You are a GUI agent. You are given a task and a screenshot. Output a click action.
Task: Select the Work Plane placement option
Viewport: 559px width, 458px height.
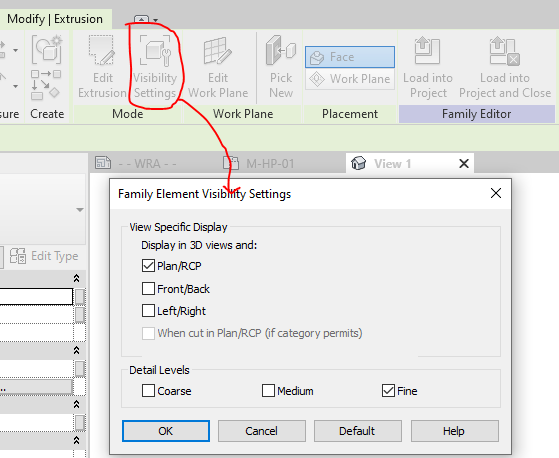(350, 79)
